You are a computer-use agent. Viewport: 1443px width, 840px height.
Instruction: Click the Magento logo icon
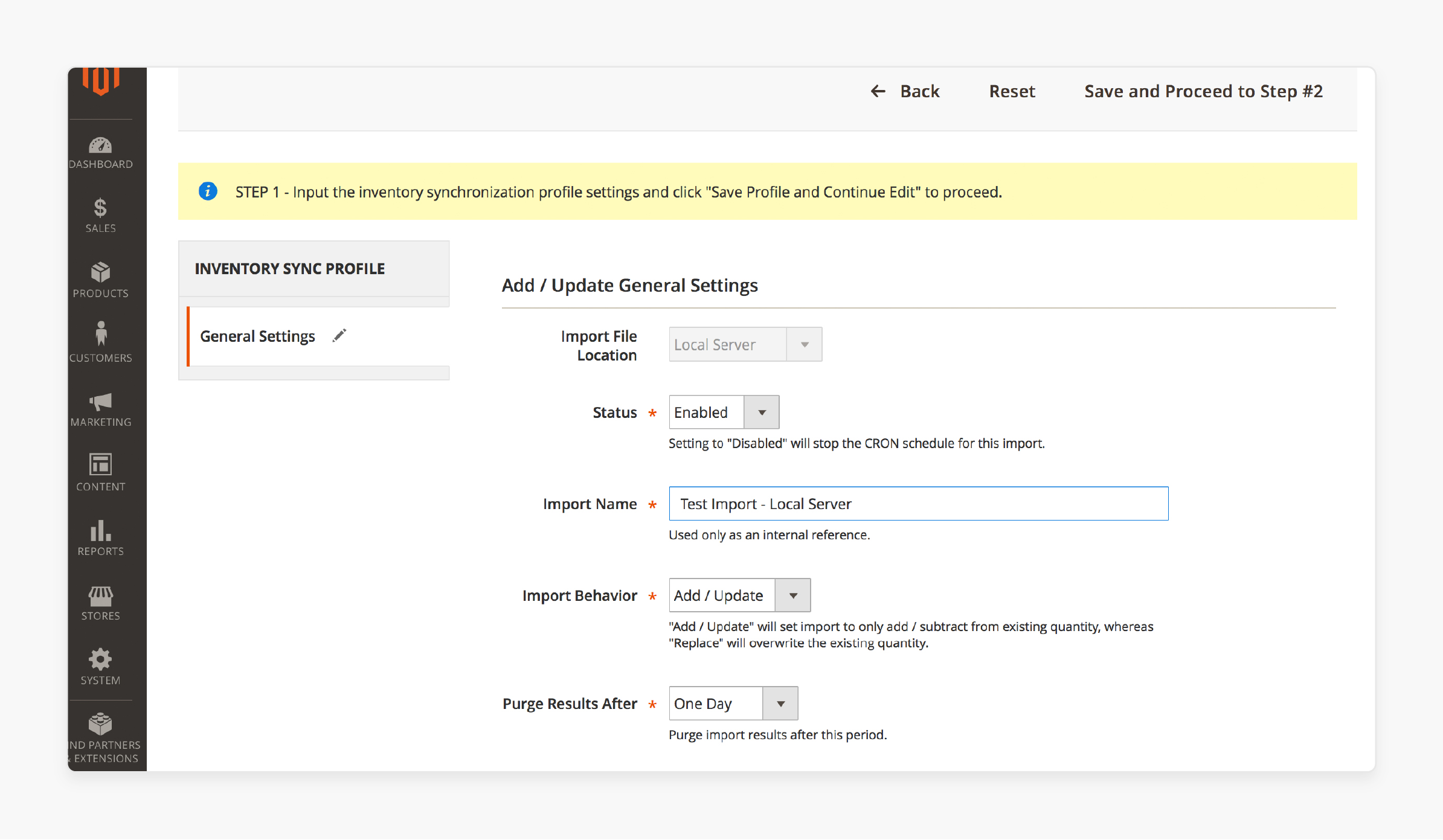point(101,80)
